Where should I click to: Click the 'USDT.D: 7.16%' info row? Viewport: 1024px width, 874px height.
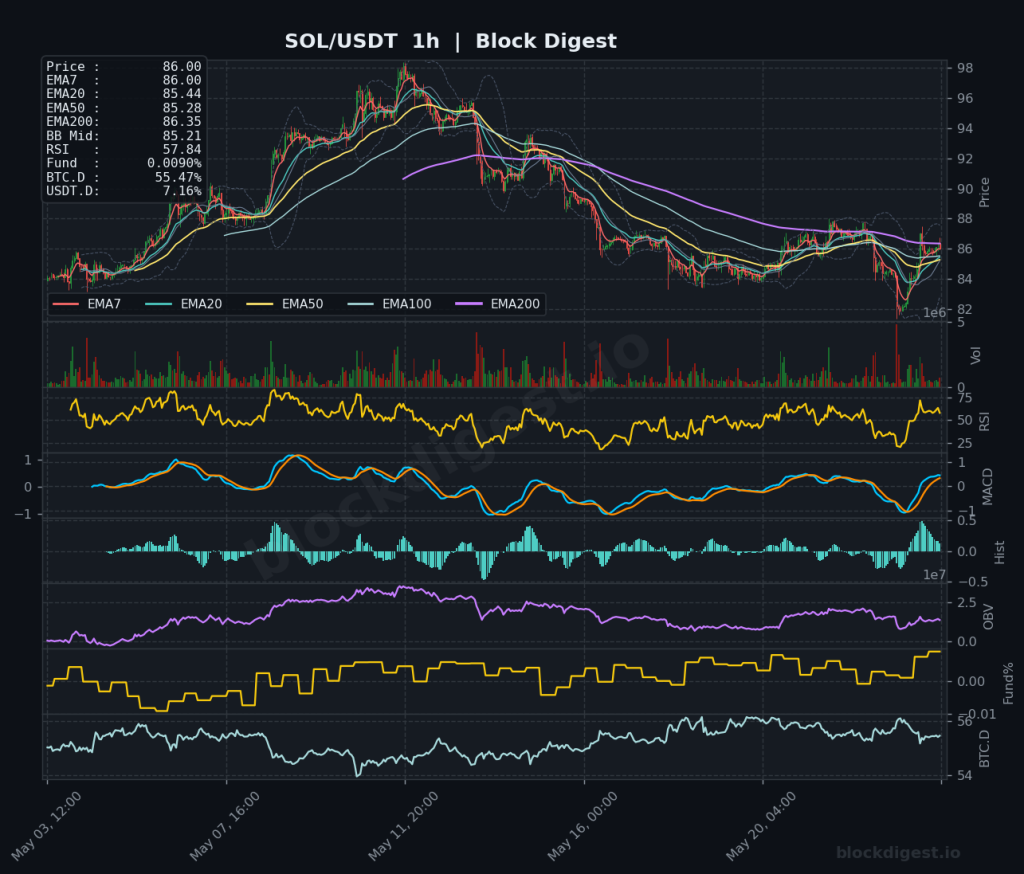(123, 191)
